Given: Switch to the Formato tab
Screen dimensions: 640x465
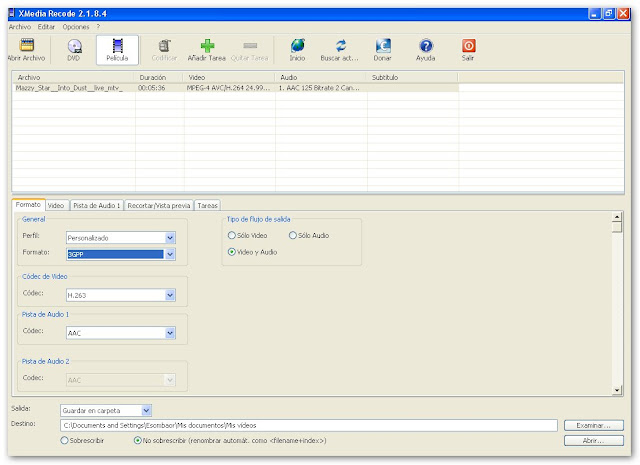Looking at the screenshot, I should pyautogui.click(x=28, y=205).
